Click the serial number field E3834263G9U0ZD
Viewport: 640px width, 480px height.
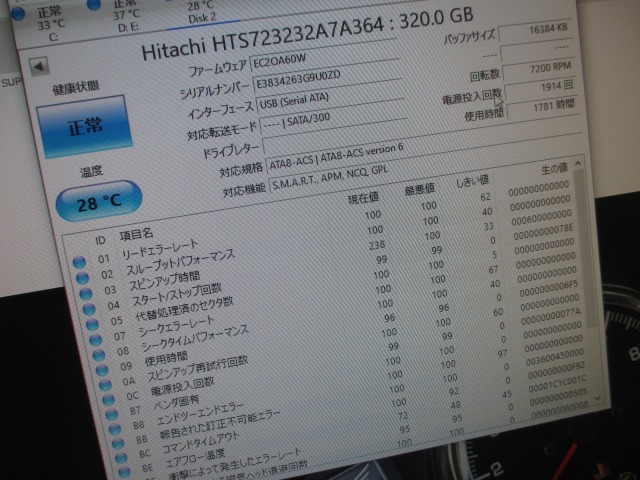327,80
